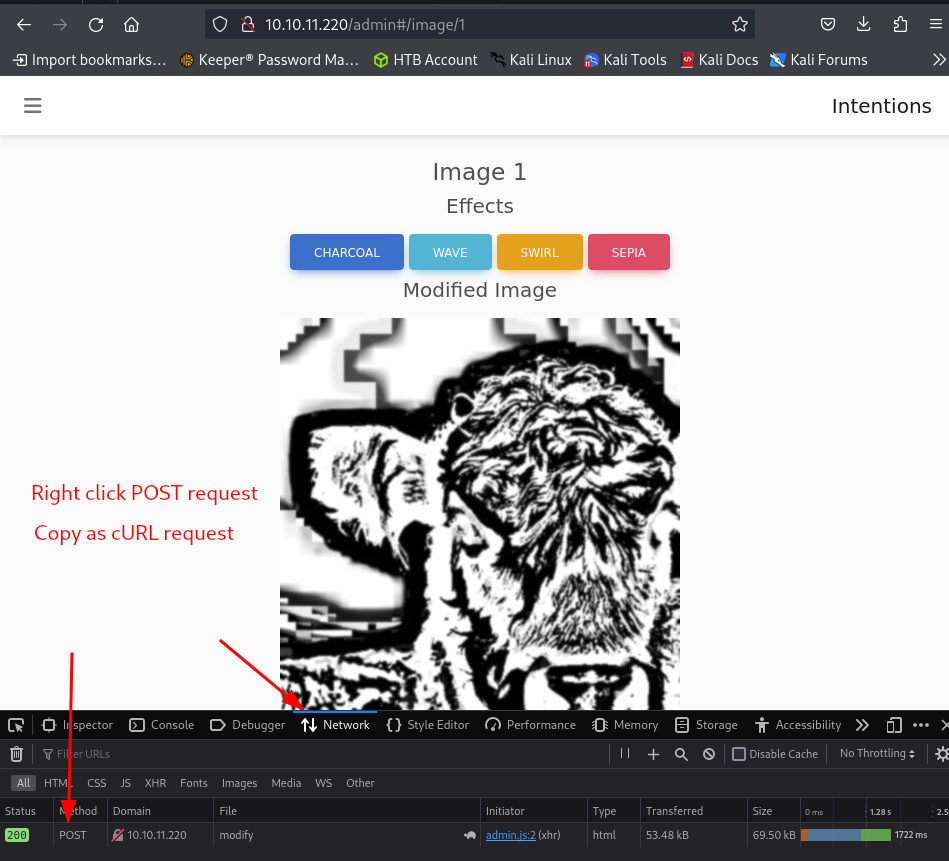The height and width of the screenshot is (861, 949).
Task: Expand more DevTools tabs chevron
Action: [862, 725]
